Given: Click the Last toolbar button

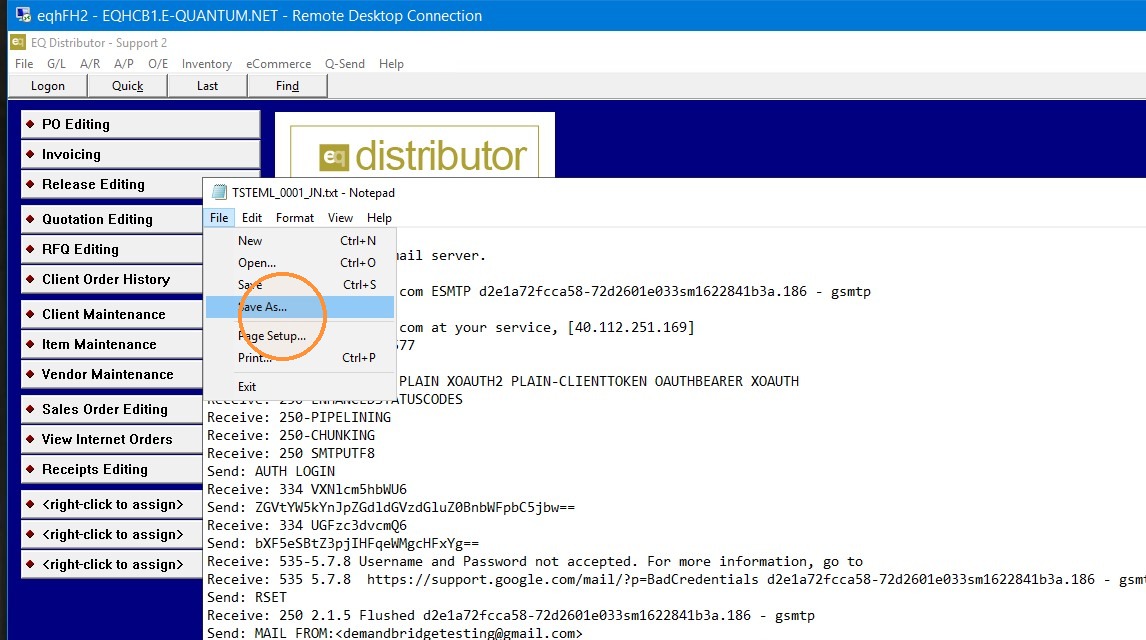Looking at the screenshot, I should (208, 85).
